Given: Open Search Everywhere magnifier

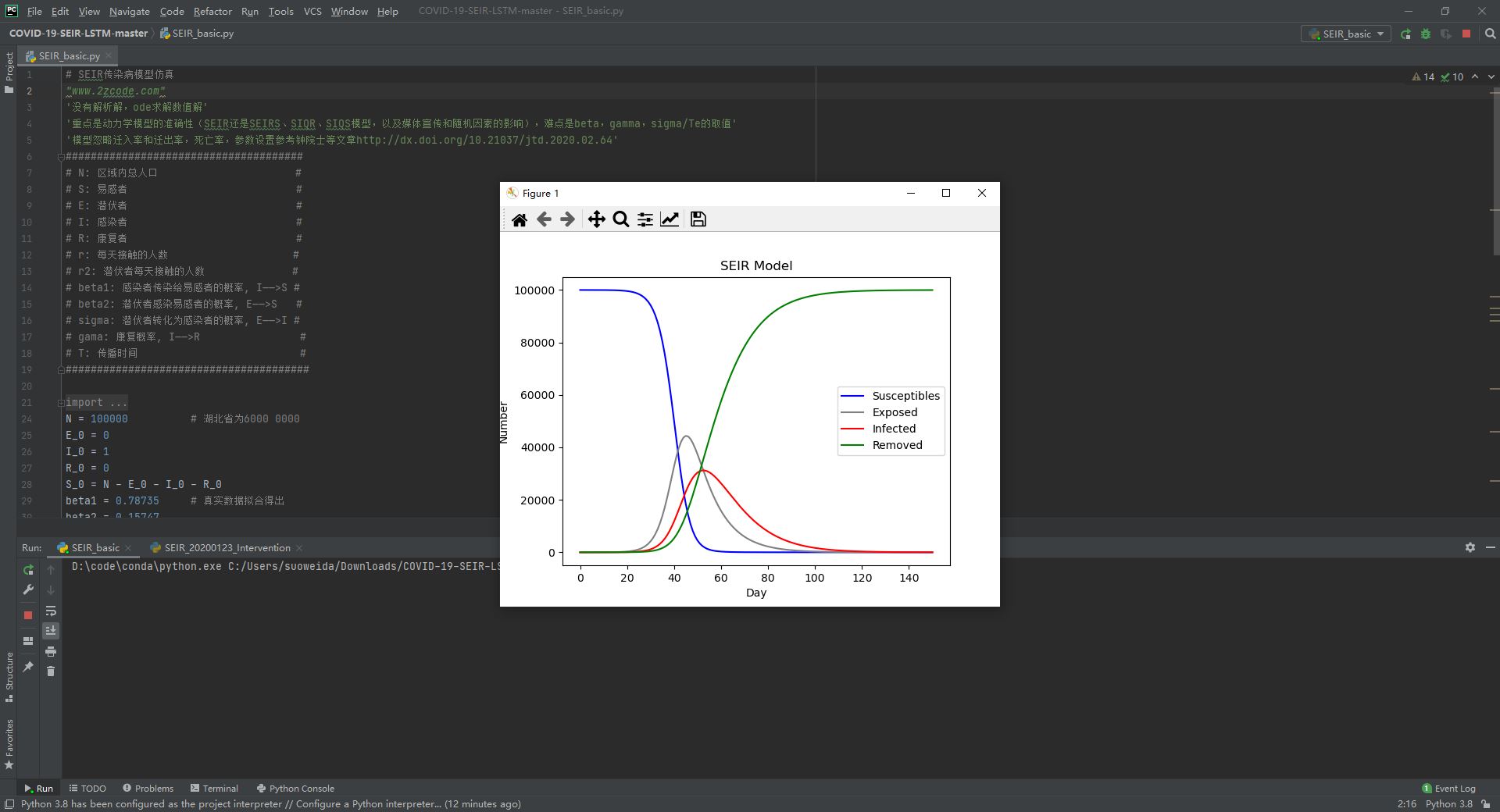Looking at the screenshot, I should [1490, 34].
